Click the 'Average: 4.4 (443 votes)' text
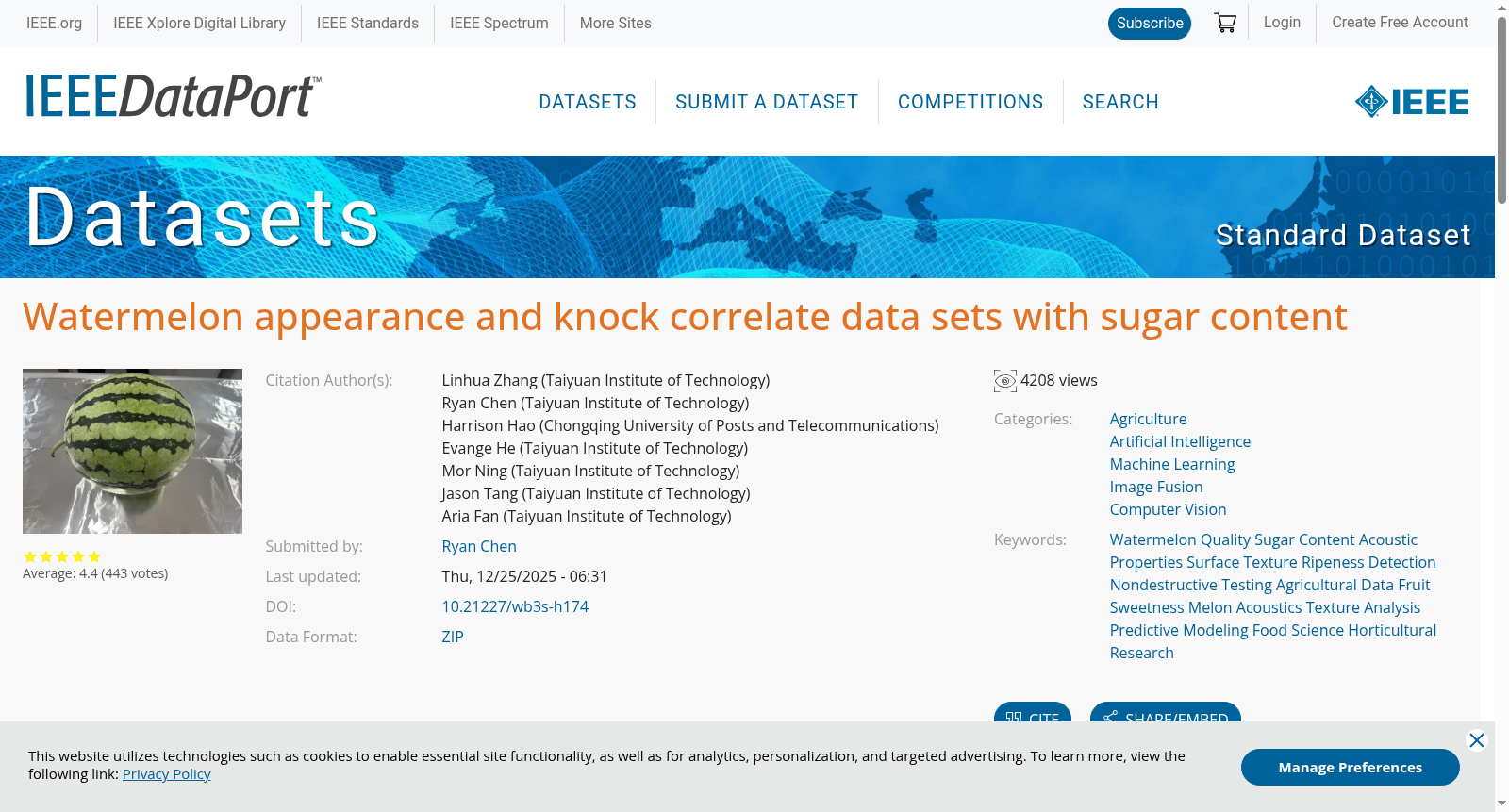The image size is (1509, 812). (x=95, y=573)
